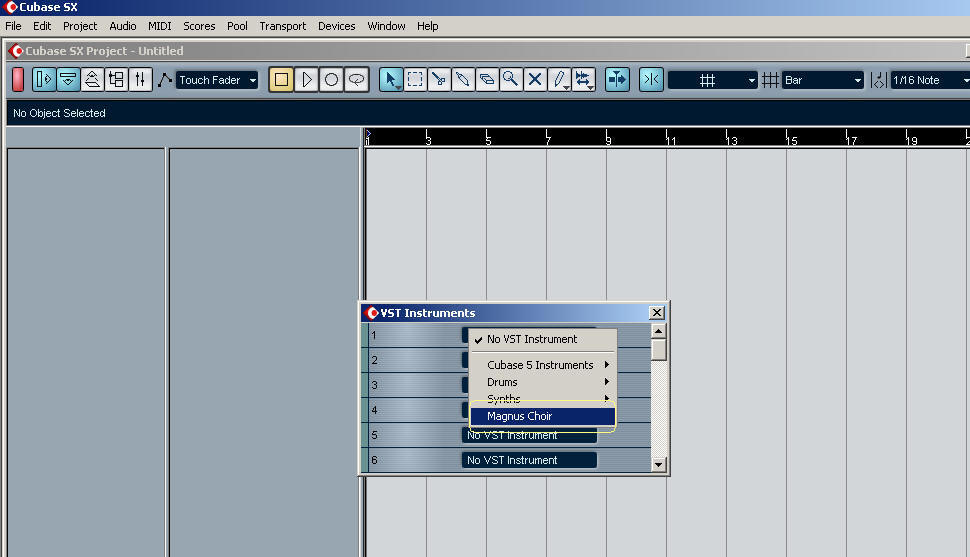Screen dimensions: 970x557
Task: Click the Record transport button
Action: tap(332, 79)
